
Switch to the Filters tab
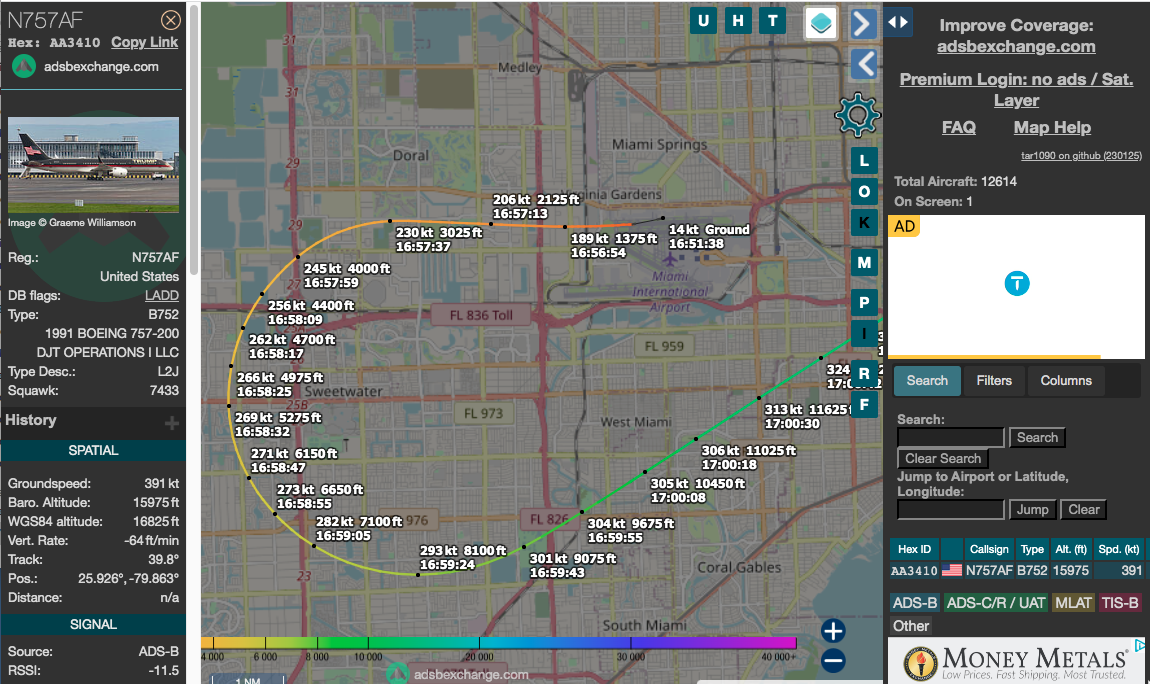pyautogui.click(x=994, y=380)
